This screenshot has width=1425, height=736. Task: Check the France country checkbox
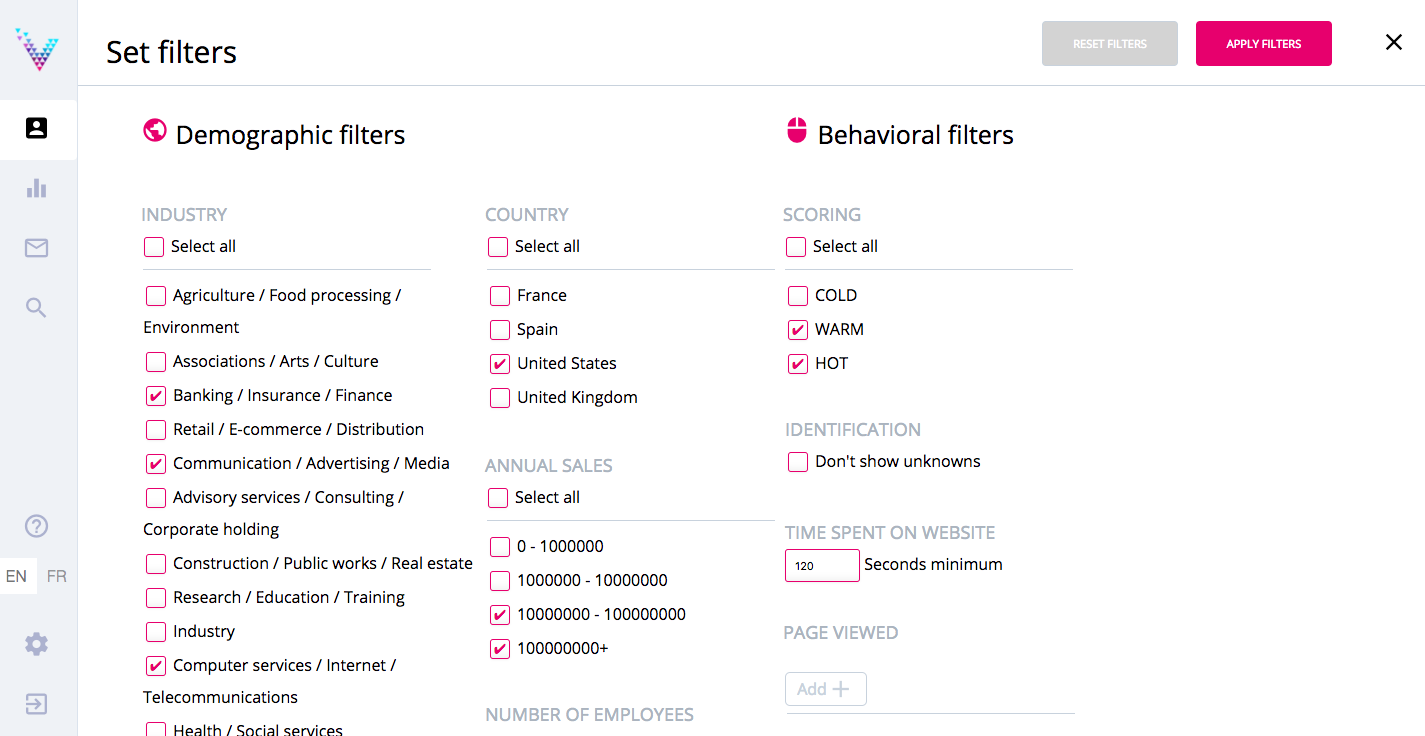(x=500, y=296)
